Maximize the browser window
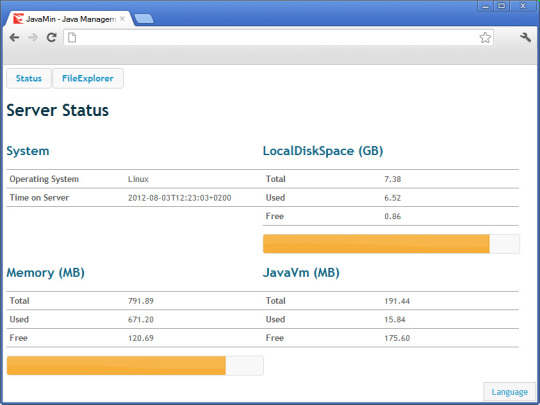Screen dimensions: 540x405 [x=502, y=6]
